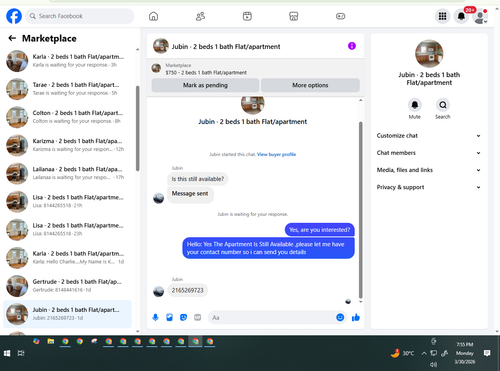
Task: Click the back arrow beside Marketplace
Action: click(12, 38)
